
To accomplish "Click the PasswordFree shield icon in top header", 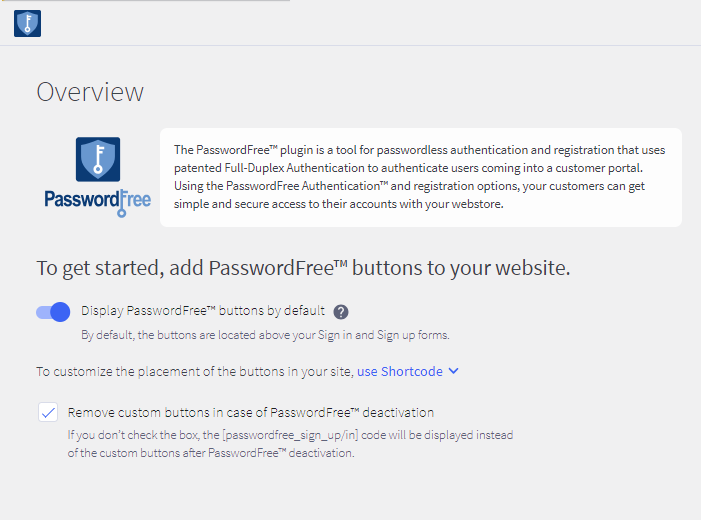I will 27,24.
